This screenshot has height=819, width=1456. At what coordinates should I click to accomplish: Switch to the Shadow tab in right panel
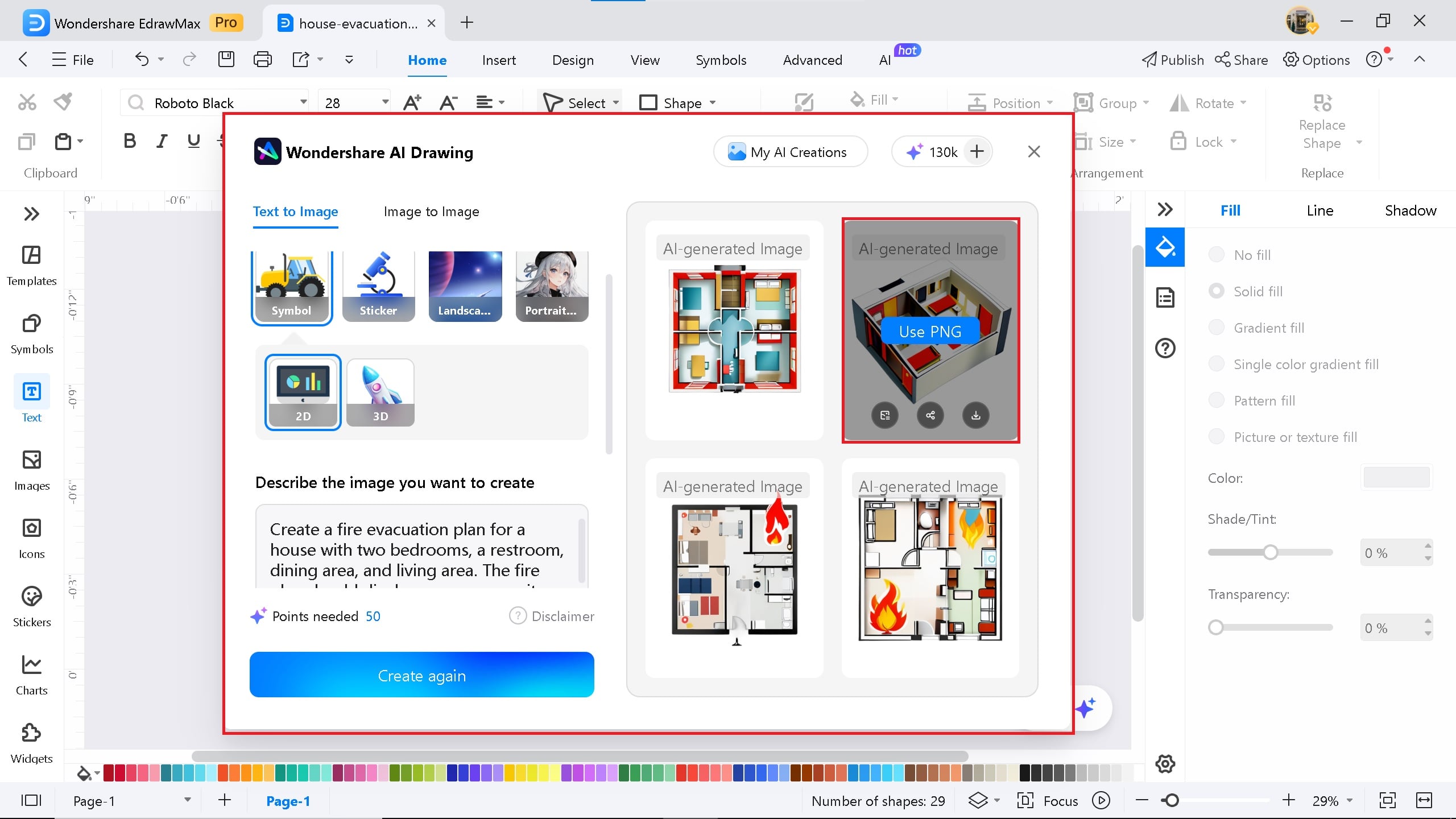1410,210
